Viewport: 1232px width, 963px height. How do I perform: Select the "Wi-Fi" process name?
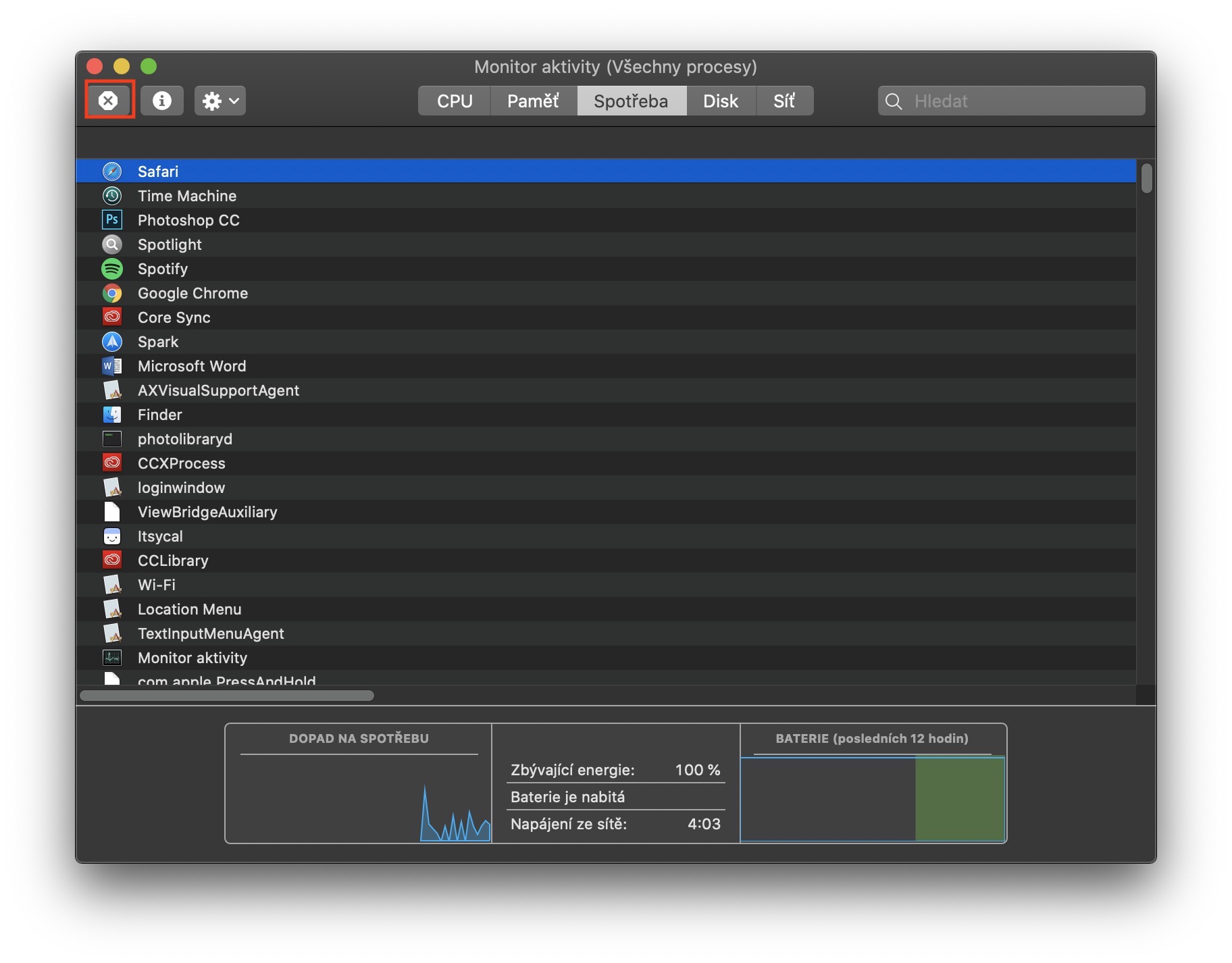click(x=157, y=585)
